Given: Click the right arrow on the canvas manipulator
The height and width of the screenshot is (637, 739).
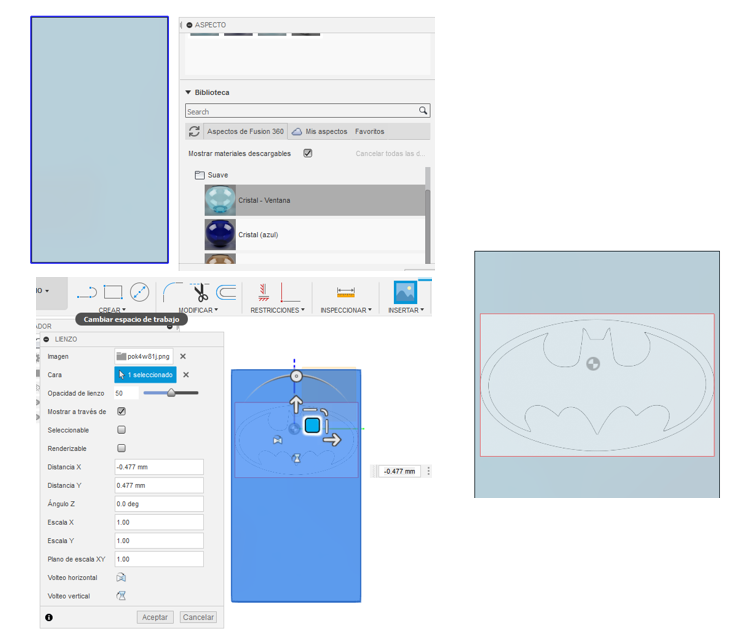Looking at the screenshot, I should (x=332, y=440).
